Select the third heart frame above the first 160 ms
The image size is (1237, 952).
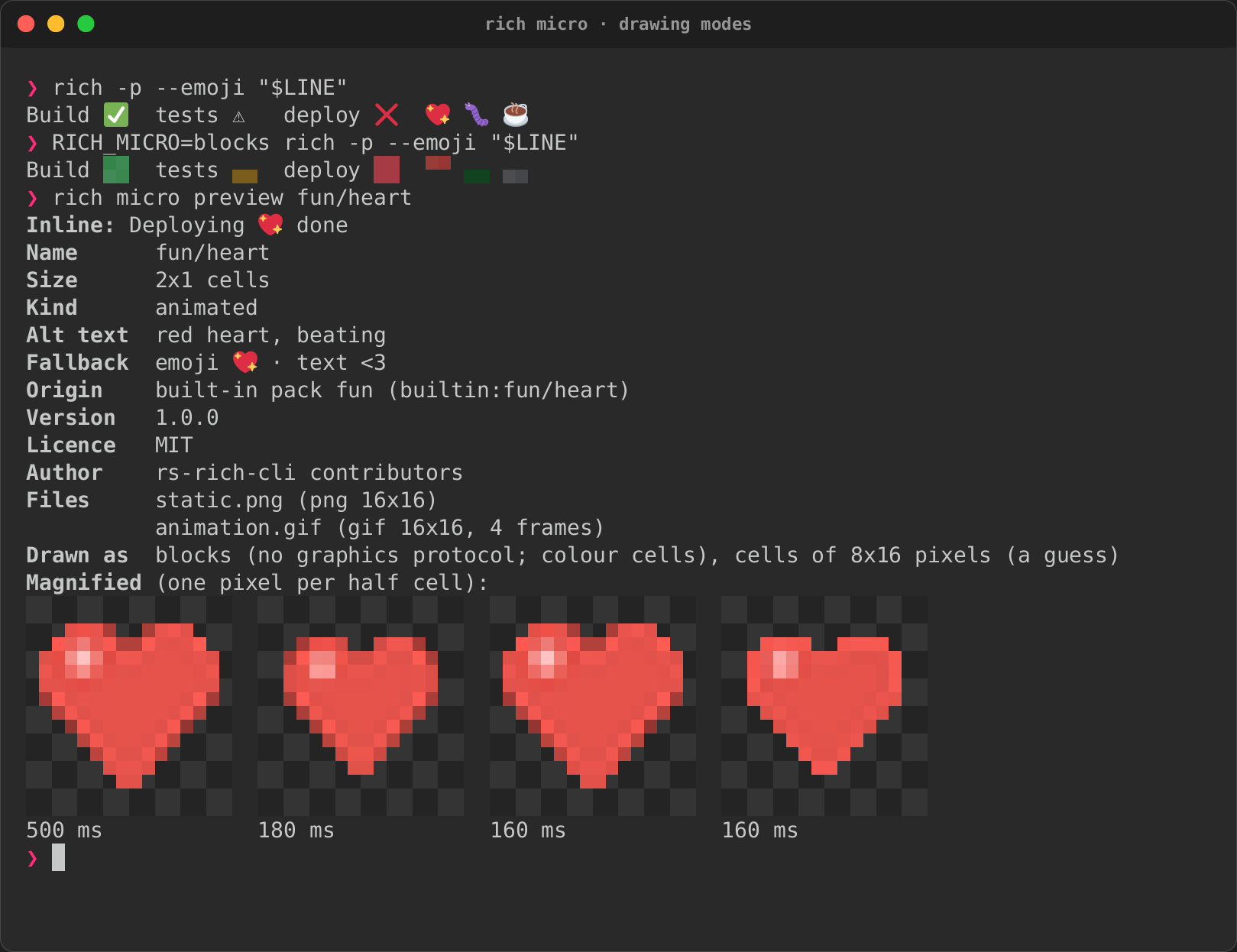tap(593, 706)
